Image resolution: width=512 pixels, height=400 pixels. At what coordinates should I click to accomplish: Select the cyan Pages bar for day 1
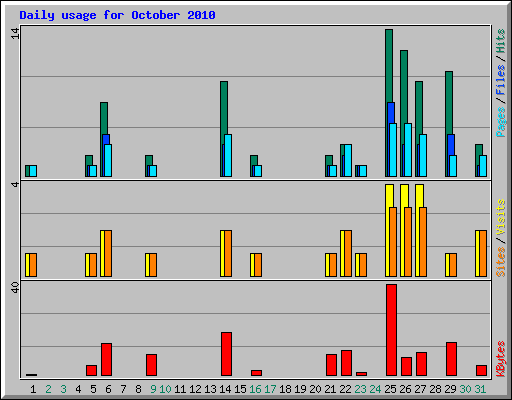(x=33, y=171)
